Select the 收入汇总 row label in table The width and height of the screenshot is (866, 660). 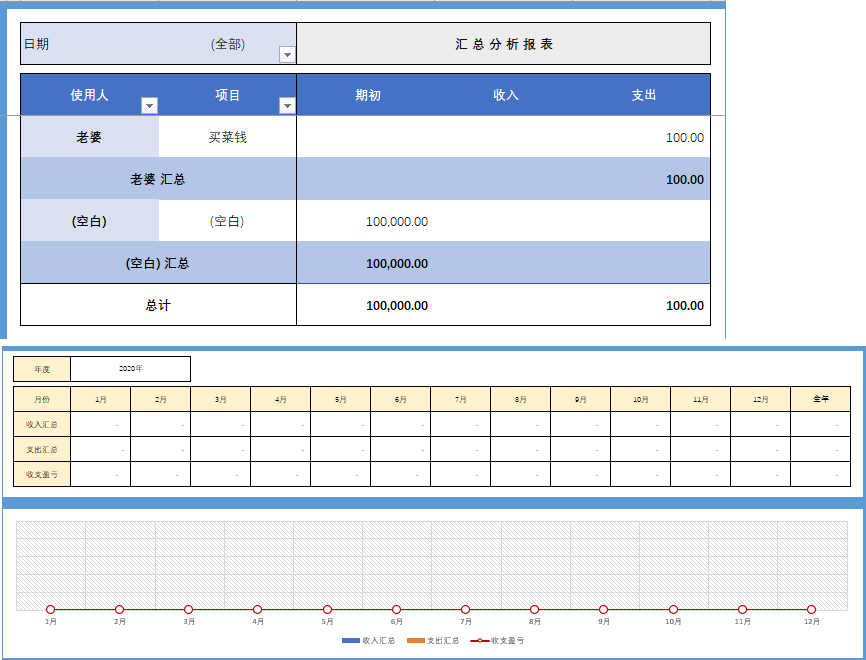(x=42, y=424)
